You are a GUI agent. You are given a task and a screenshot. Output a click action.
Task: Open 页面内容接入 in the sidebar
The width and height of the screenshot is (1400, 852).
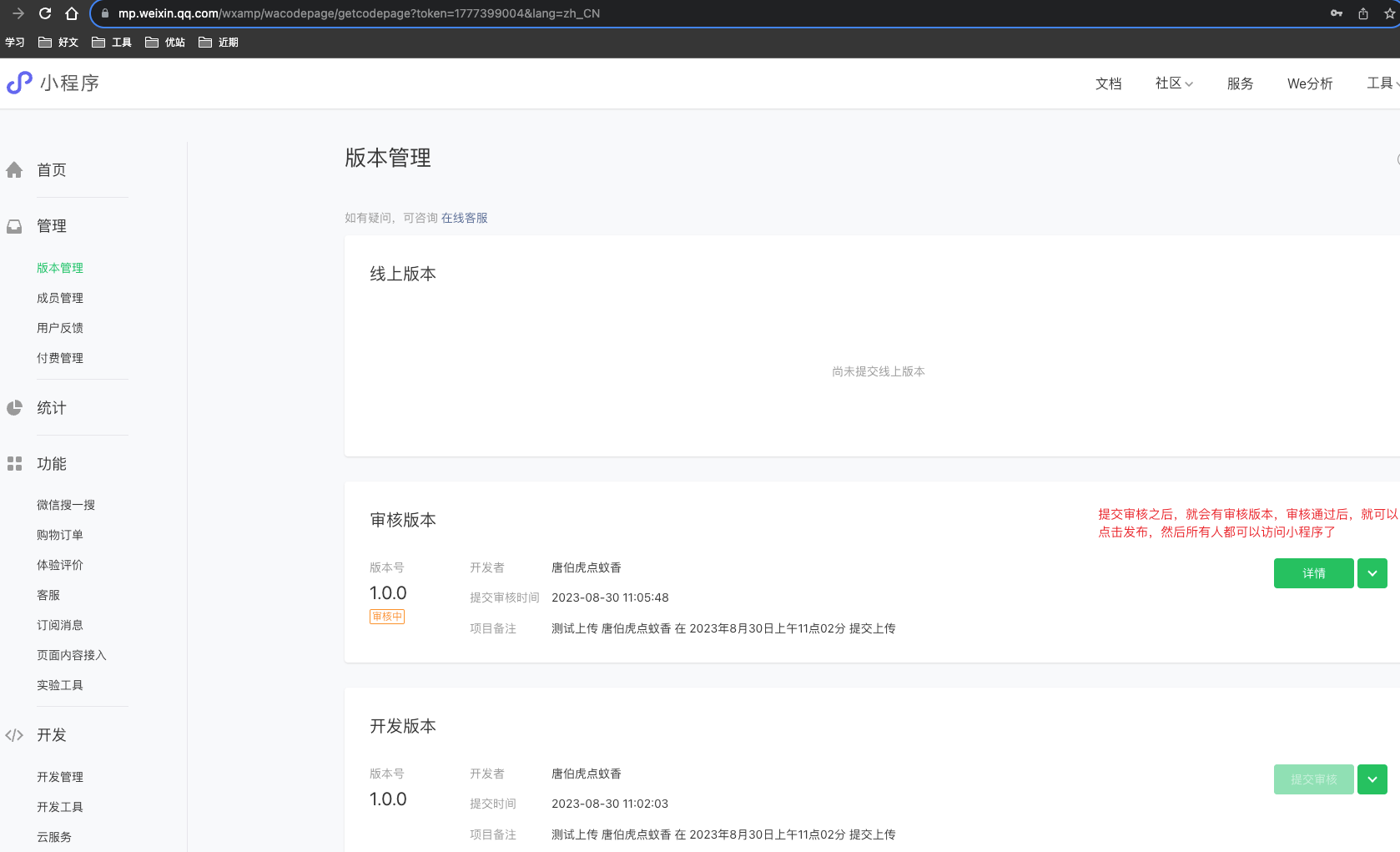coord(72,655)
